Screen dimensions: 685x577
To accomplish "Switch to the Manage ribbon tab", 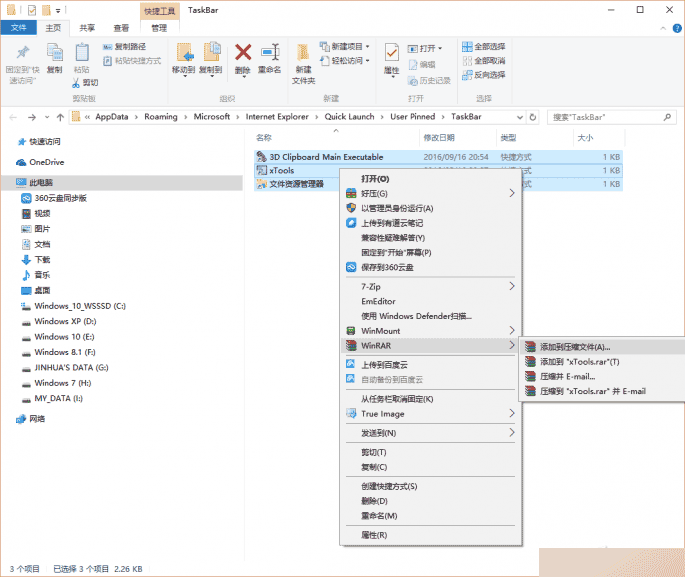I will [159, 28].
